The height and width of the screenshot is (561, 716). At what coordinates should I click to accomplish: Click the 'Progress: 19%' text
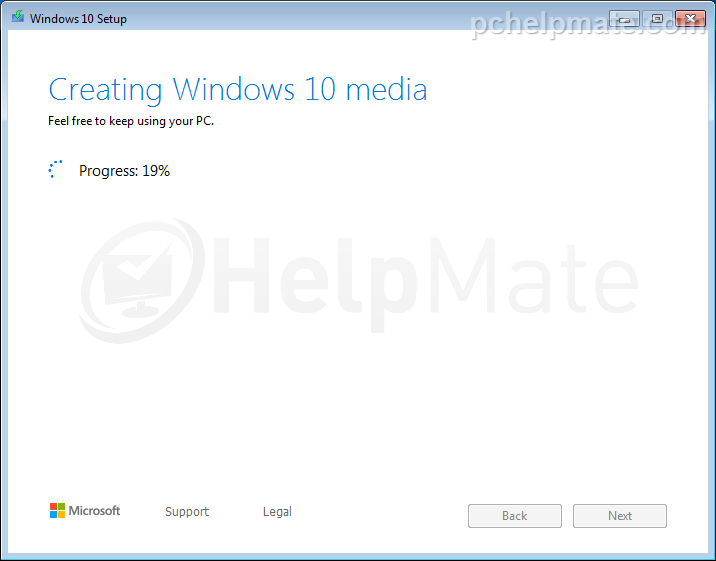(124, 171)
